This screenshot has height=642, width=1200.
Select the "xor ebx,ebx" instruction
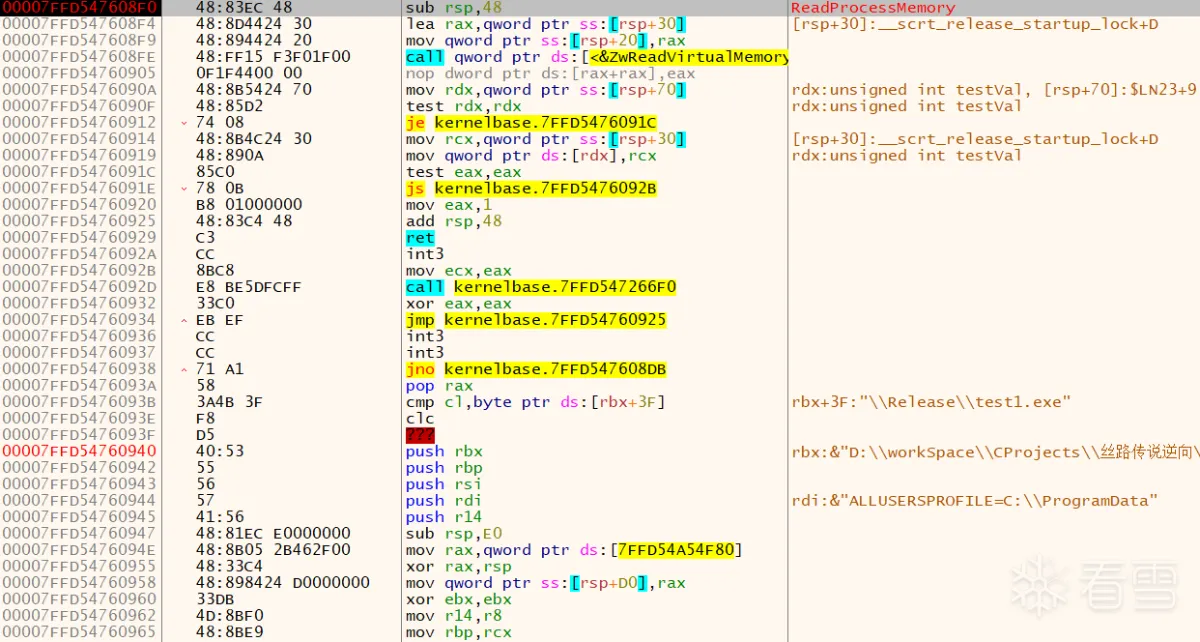point(459,599)
